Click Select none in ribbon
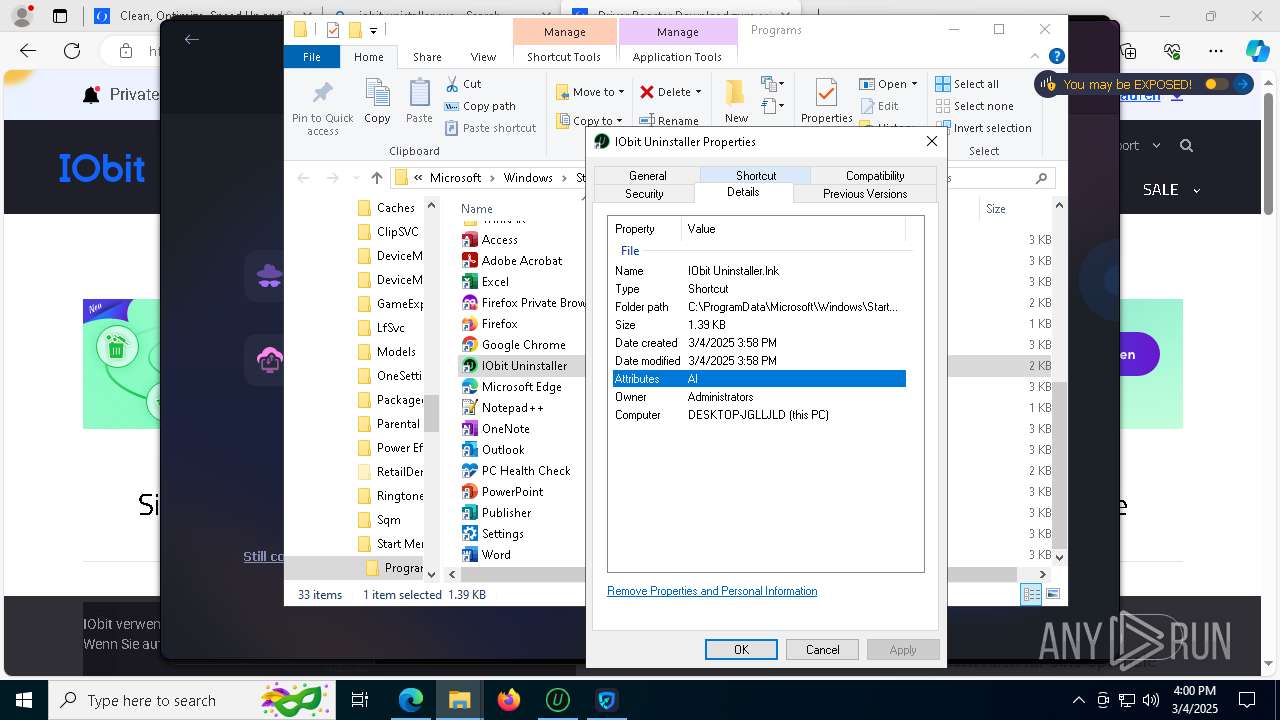Image resolution: width=1280 pixels, height=720 pixels. coord(974,106)
